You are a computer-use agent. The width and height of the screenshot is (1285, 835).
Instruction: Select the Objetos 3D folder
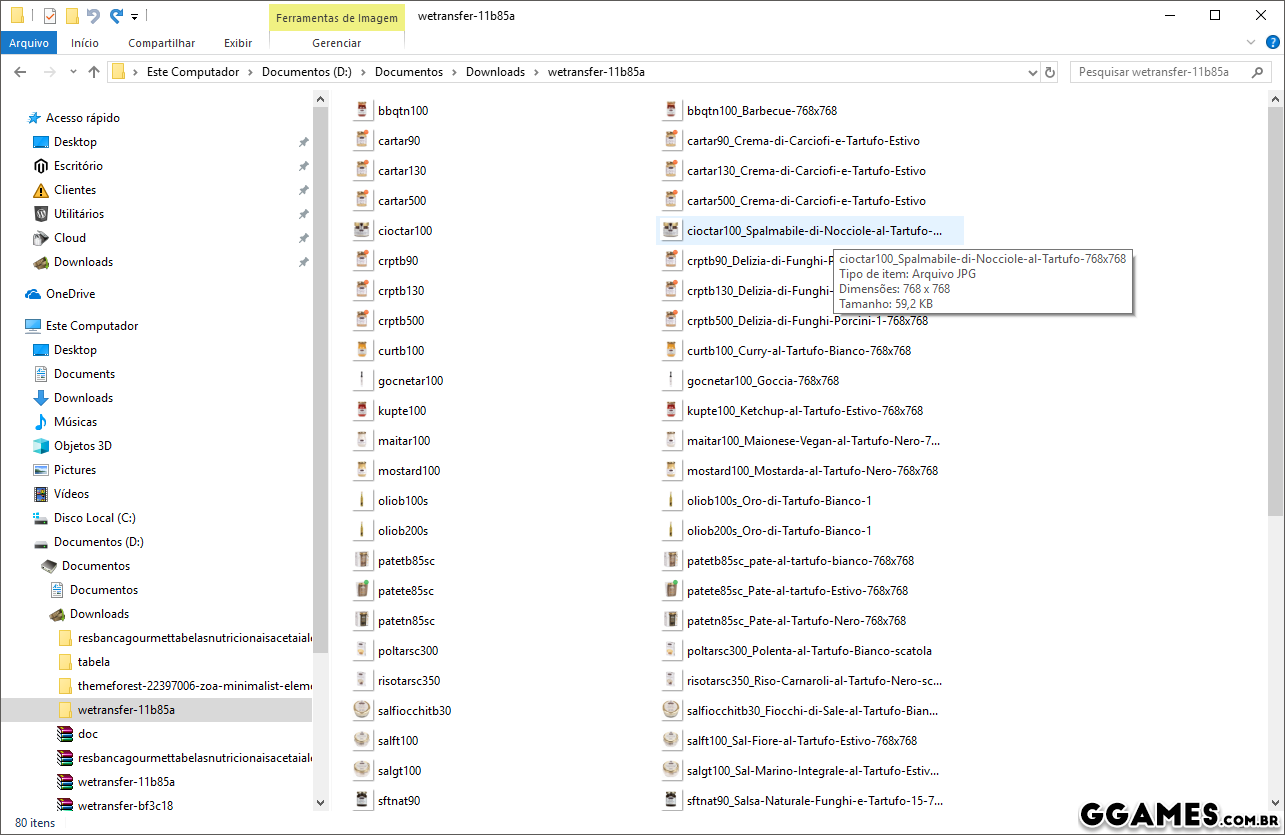(82, 446)
